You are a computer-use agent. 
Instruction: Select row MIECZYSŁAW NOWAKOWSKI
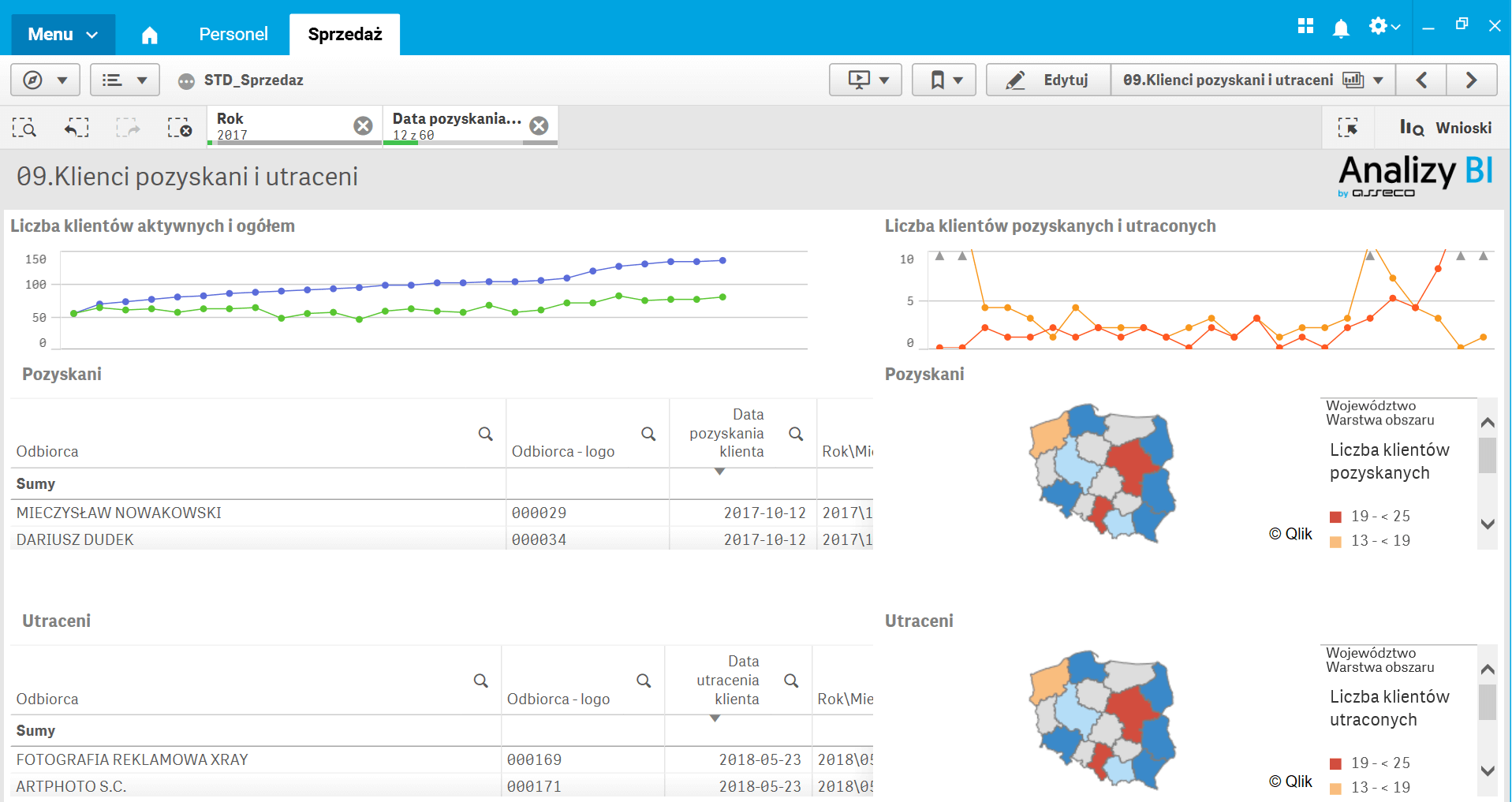coord(442,513)
